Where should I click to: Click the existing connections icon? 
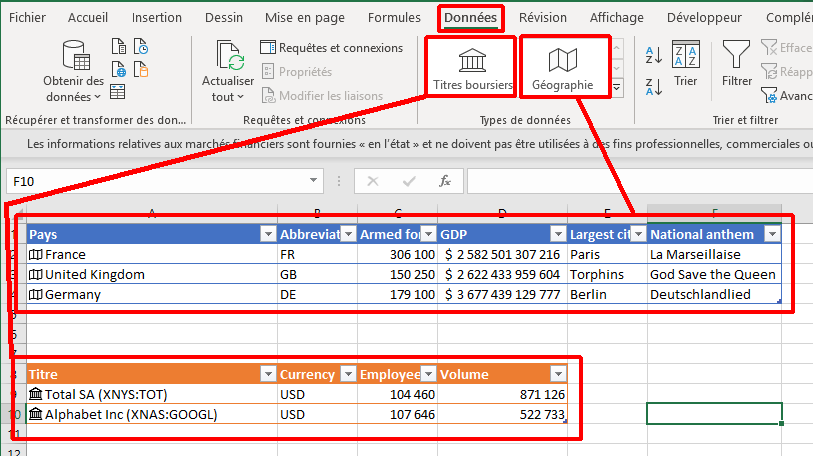141,69
